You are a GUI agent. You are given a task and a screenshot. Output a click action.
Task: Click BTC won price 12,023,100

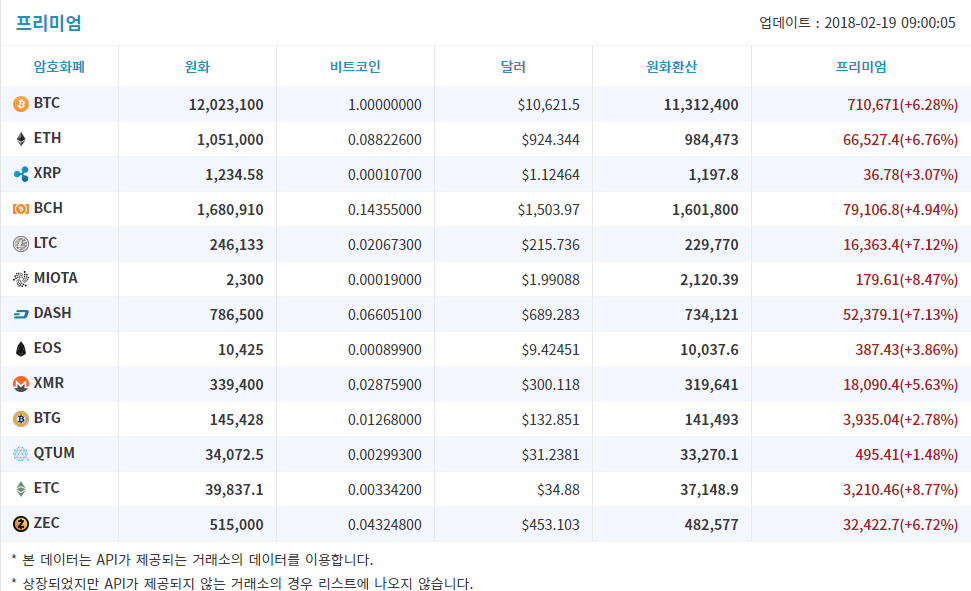click(226, 105)
